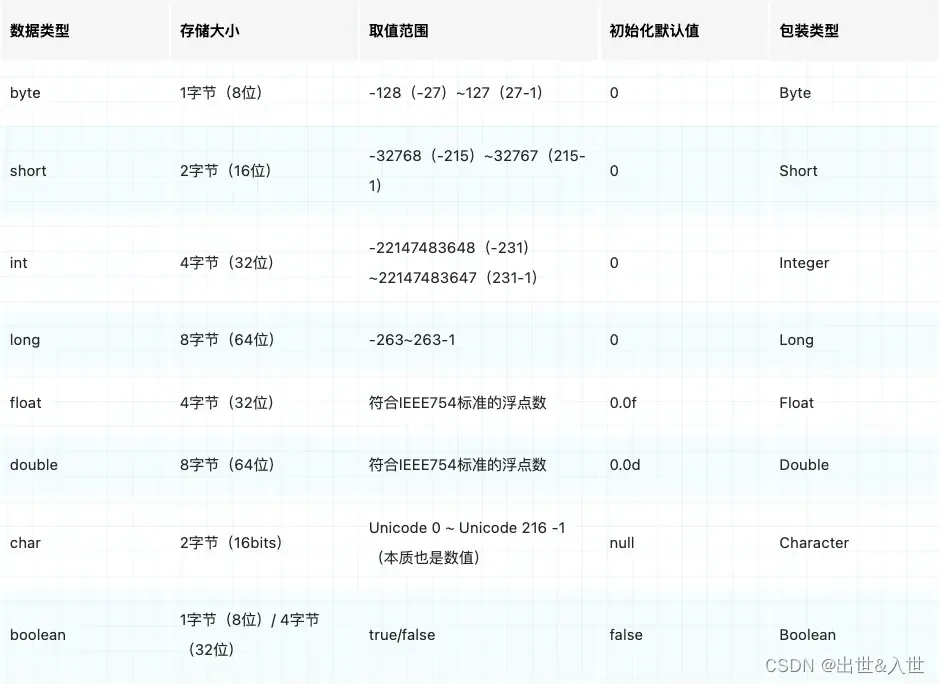Click boolean's 1字节（8位）/ 4字节 storage cell
This screenshot has height=684, width=940.
click(x=249, y=635)
